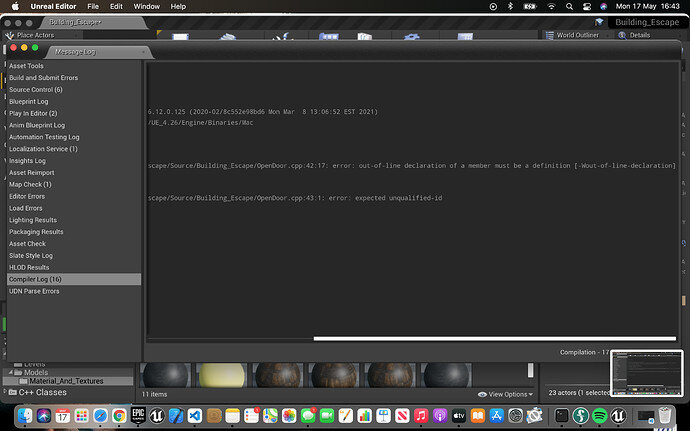
Task: Open the Trash in the dock
Action: pyautogui.click(x=665, y=415)
